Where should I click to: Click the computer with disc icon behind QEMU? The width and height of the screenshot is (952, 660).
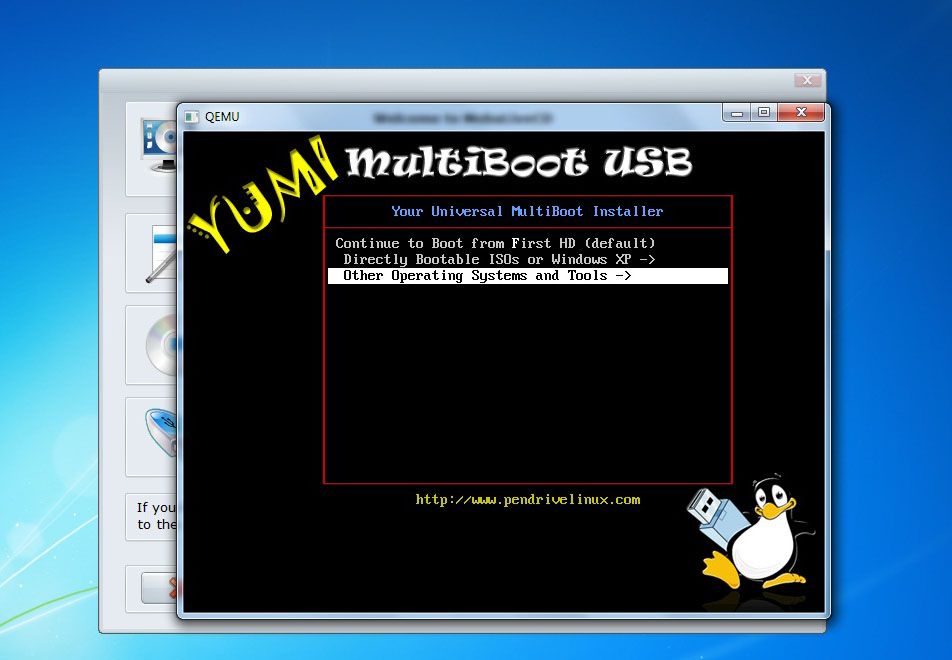tap(158, 146)
